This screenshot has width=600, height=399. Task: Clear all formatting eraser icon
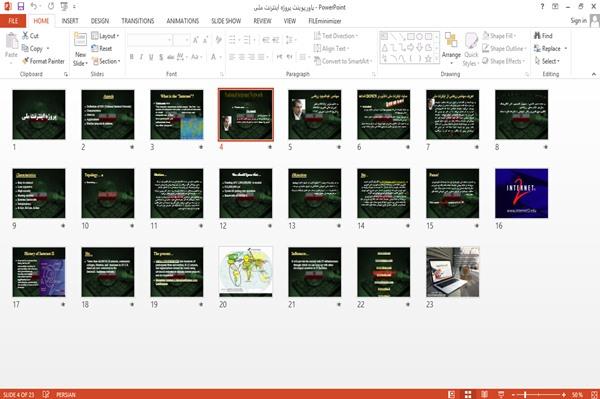(x=218, y=40)
